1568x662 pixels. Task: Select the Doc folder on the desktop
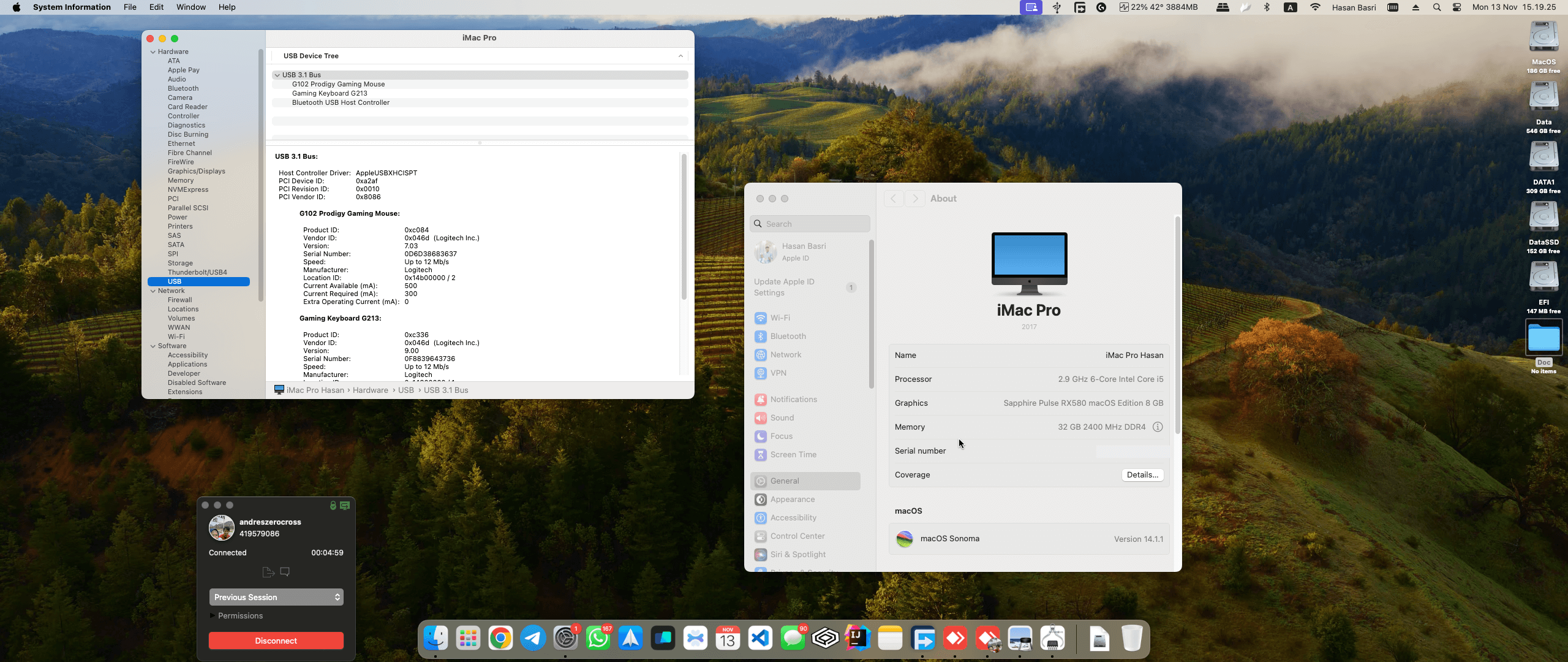click(x=1543, y=337)
